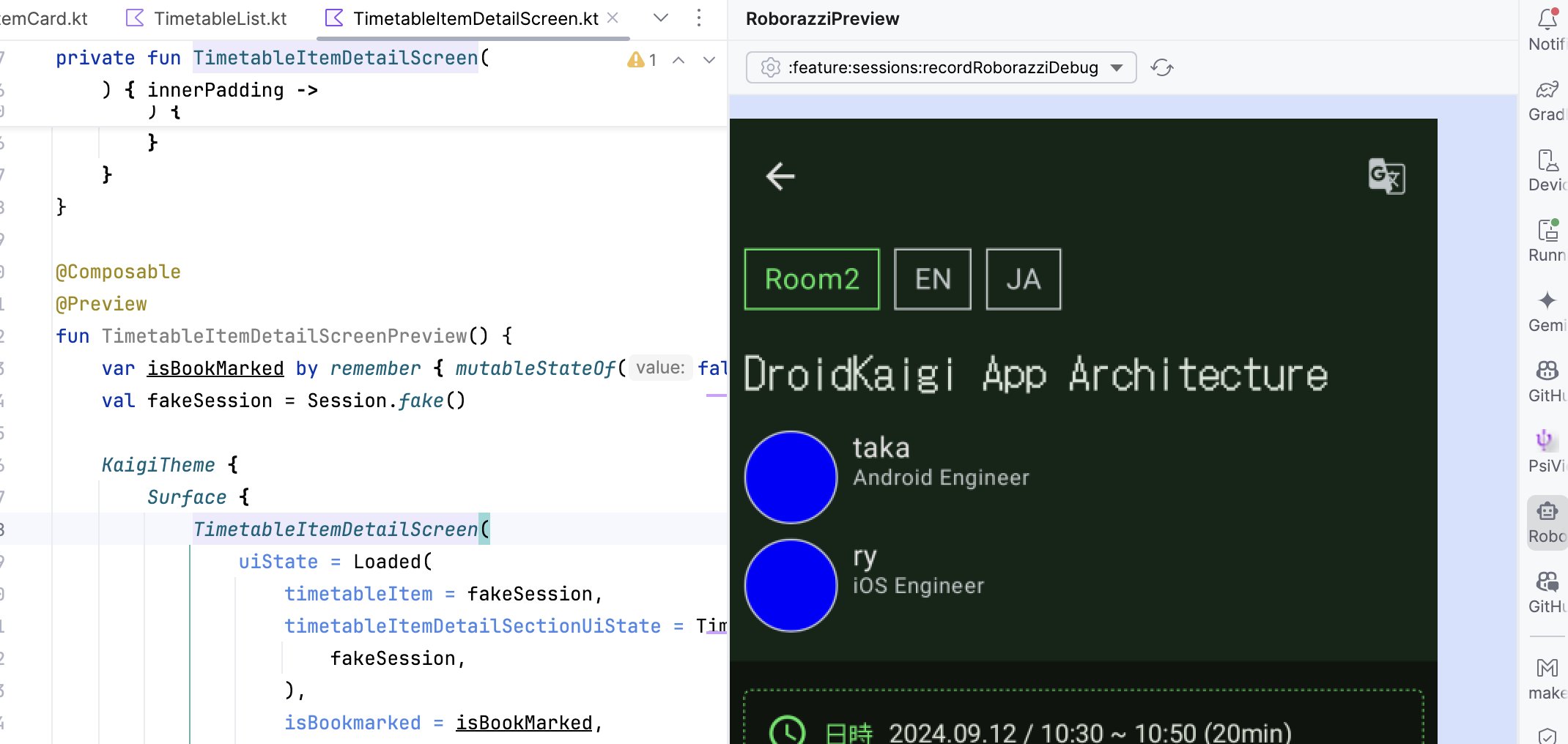Viewport: 1568px width, 744px height.
Task: Open the Gemini assistant panel
Action: [1547, 310]
